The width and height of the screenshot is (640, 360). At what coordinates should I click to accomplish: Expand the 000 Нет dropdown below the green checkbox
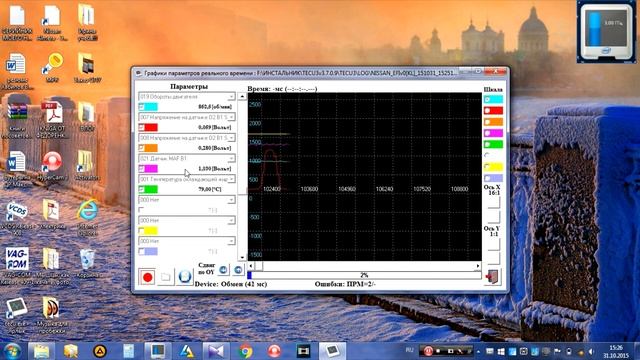(x=231, y=200)
